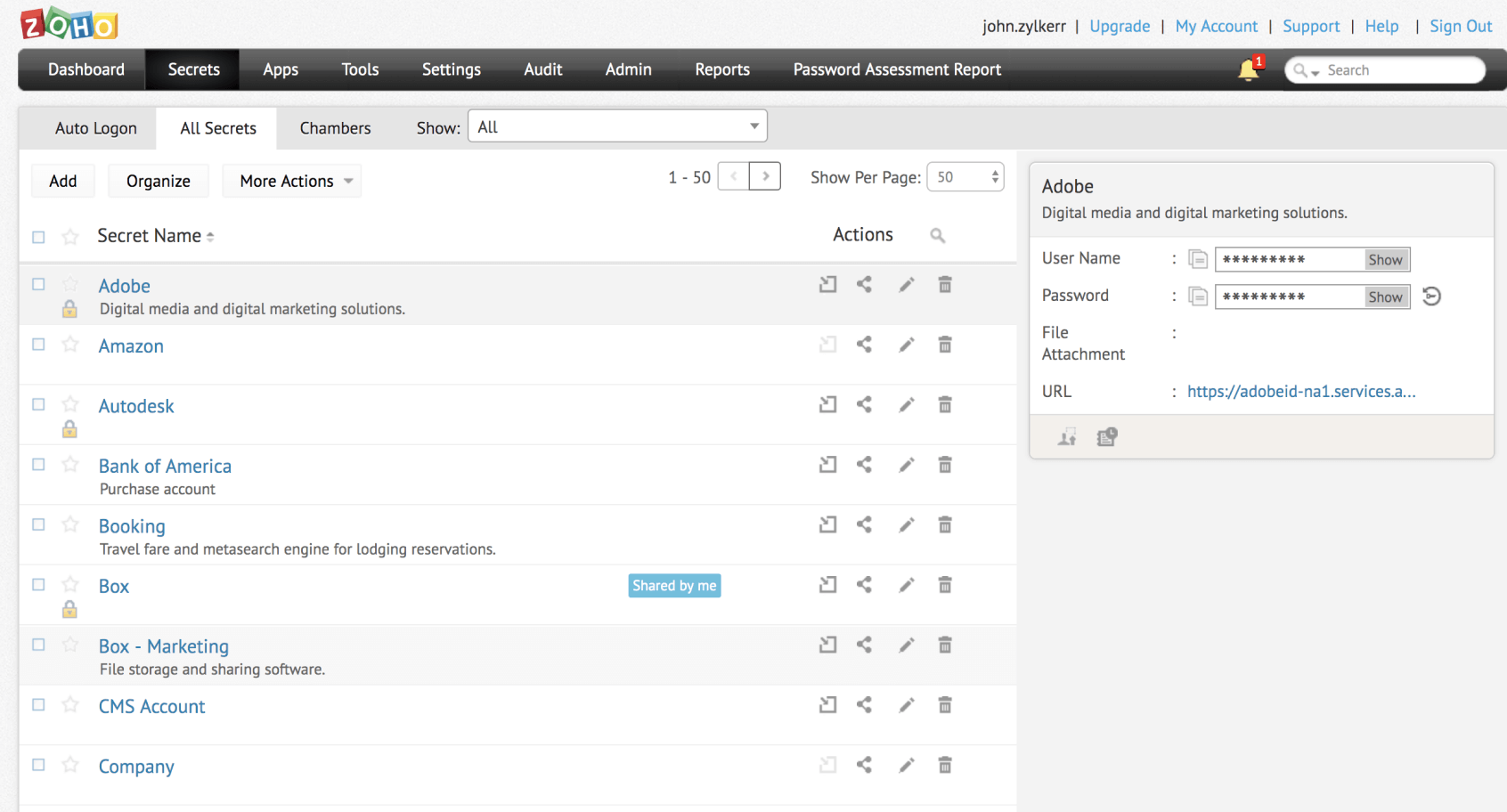Open the Show filter dropdown set to All
This screenshot has height=812, width=1507.
(x=617, y=126)
